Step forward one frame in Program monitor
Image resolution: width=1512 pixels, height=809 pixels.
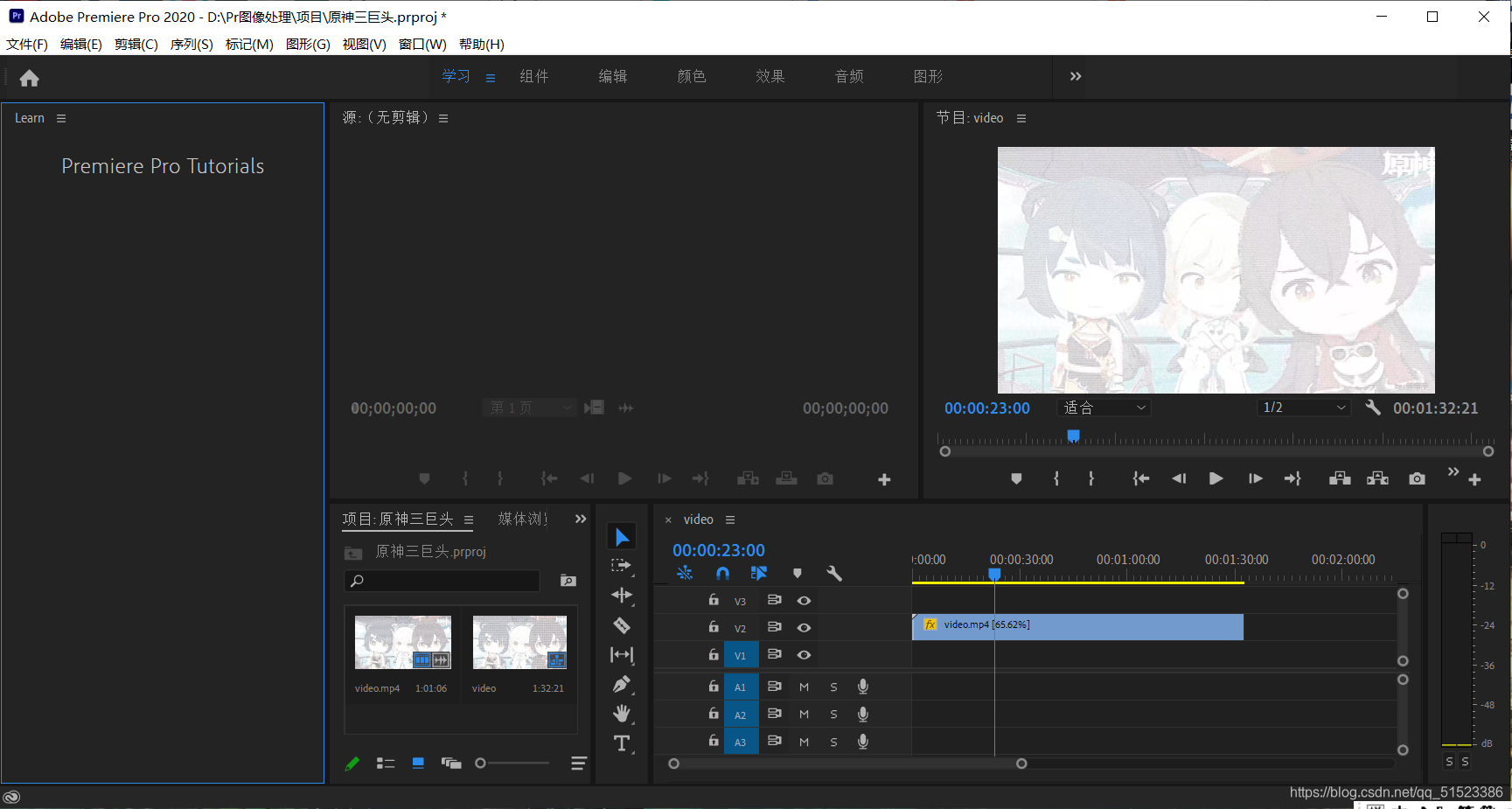pyautogui.click(x=1255, y=478)
